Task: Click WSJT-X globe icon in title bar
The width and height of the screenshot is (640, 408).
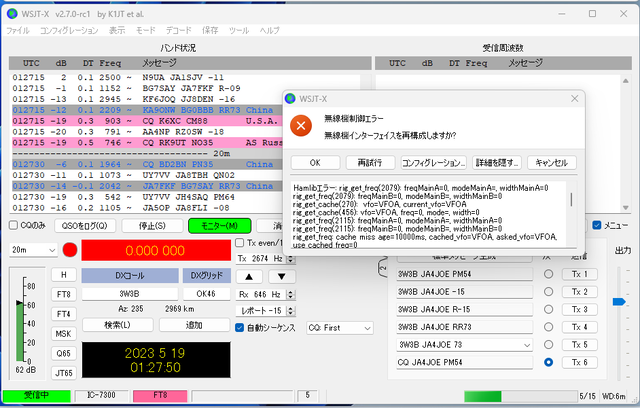Action: tap(12, 14)
